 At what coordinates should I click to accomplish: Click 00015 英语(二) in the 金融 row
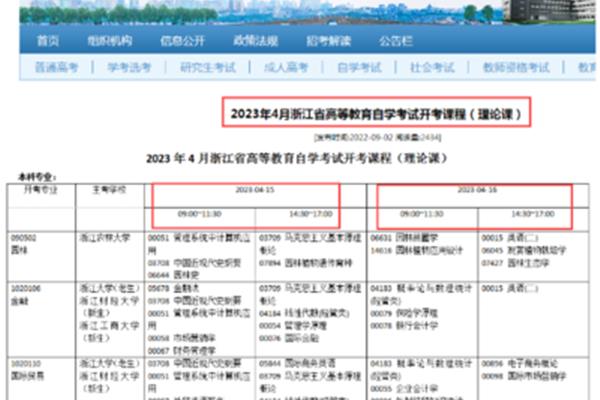[510, 288]
